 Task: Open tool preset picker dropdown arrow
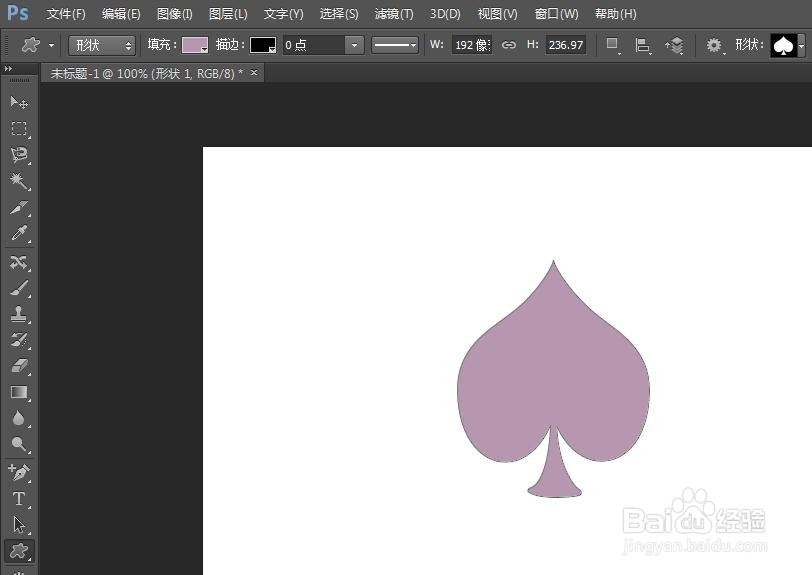[x=51, y=45]
